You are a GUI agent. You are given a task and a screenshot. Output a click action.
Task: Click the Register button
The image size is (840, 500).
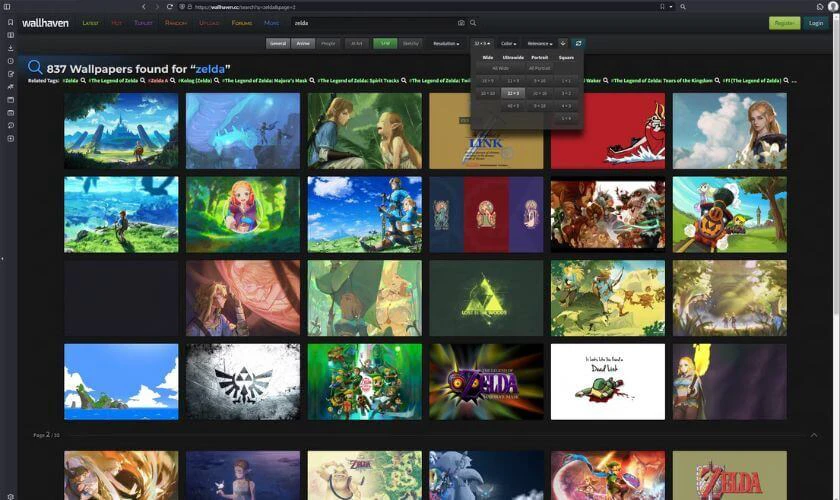pyautogui.click(x=784, y=23)
